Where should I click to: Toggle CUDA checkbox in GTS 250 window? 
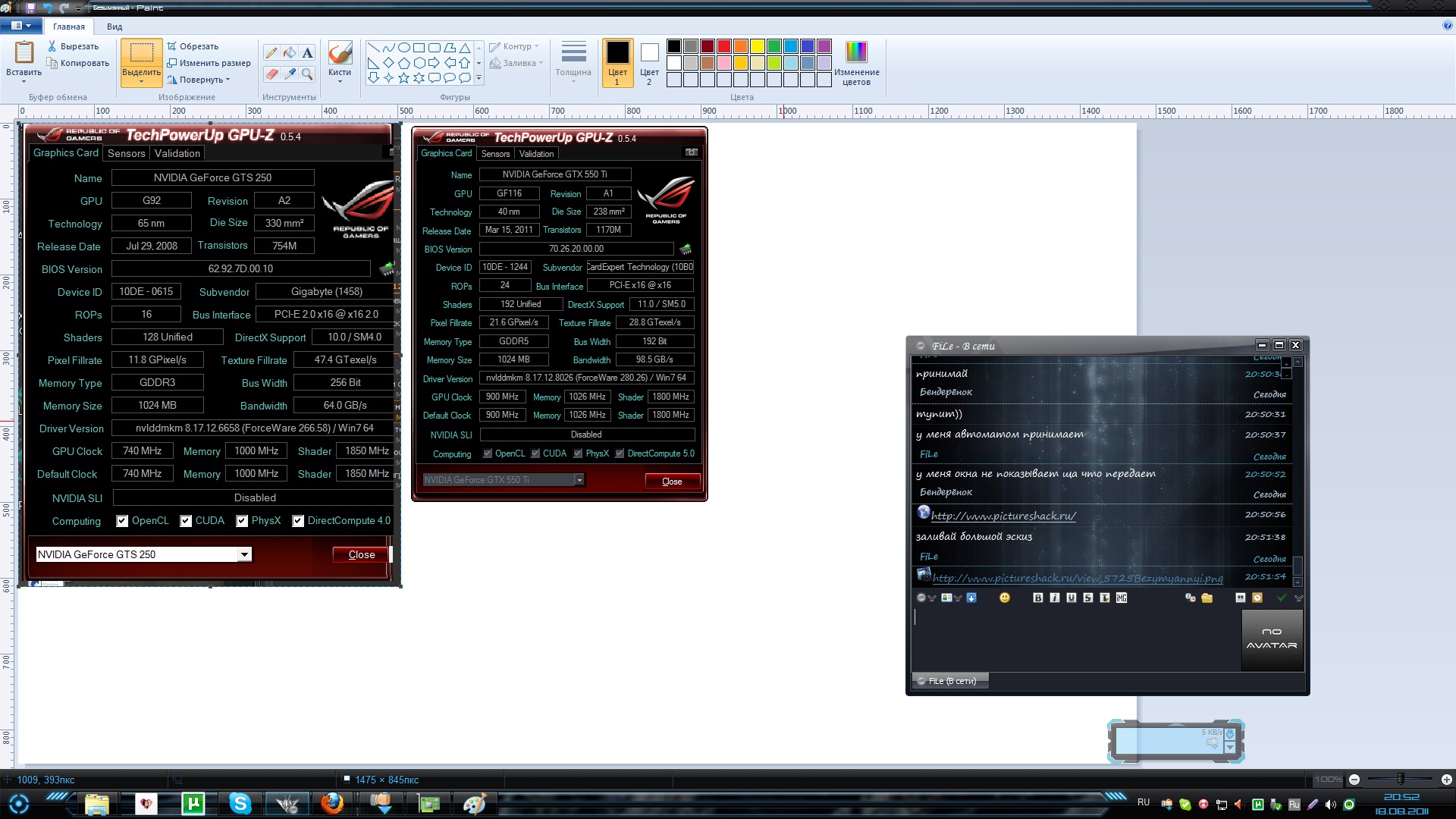(x=186, y=521)
